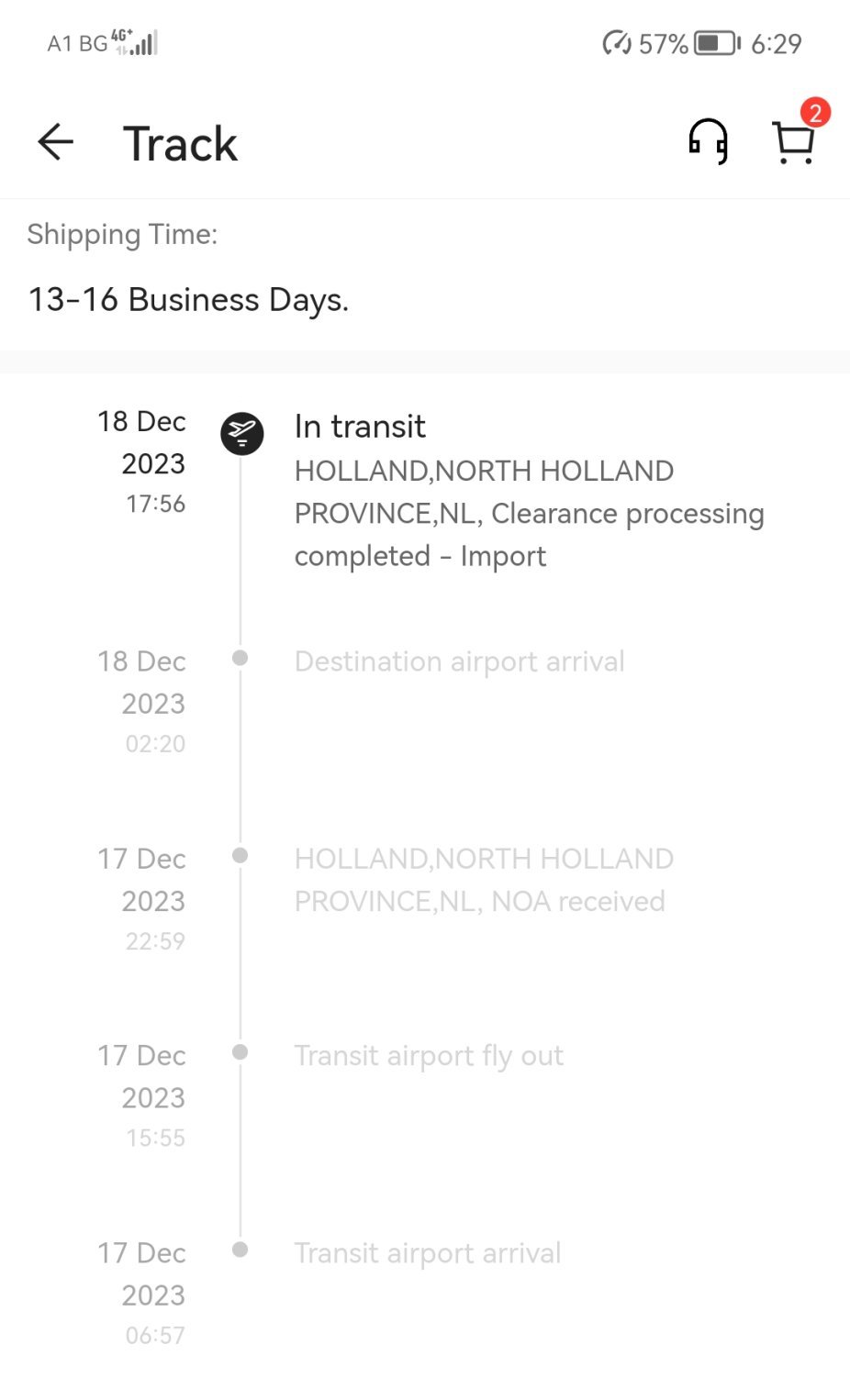Tap the back arrow icon
This screenshot has height=1400, width=850.
coord(56,142)
